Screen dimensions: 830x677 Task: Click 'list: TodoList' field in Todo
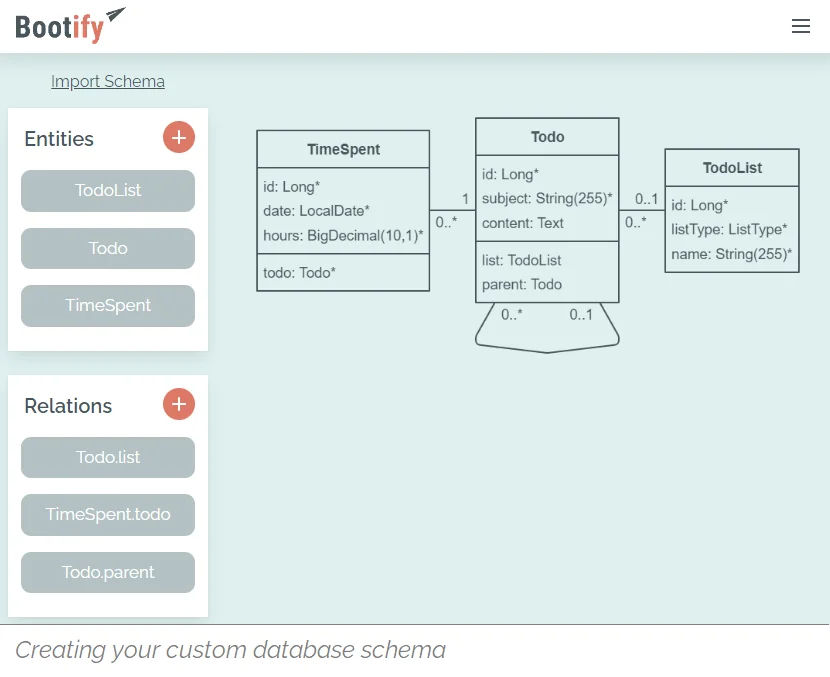coord(521,260)
